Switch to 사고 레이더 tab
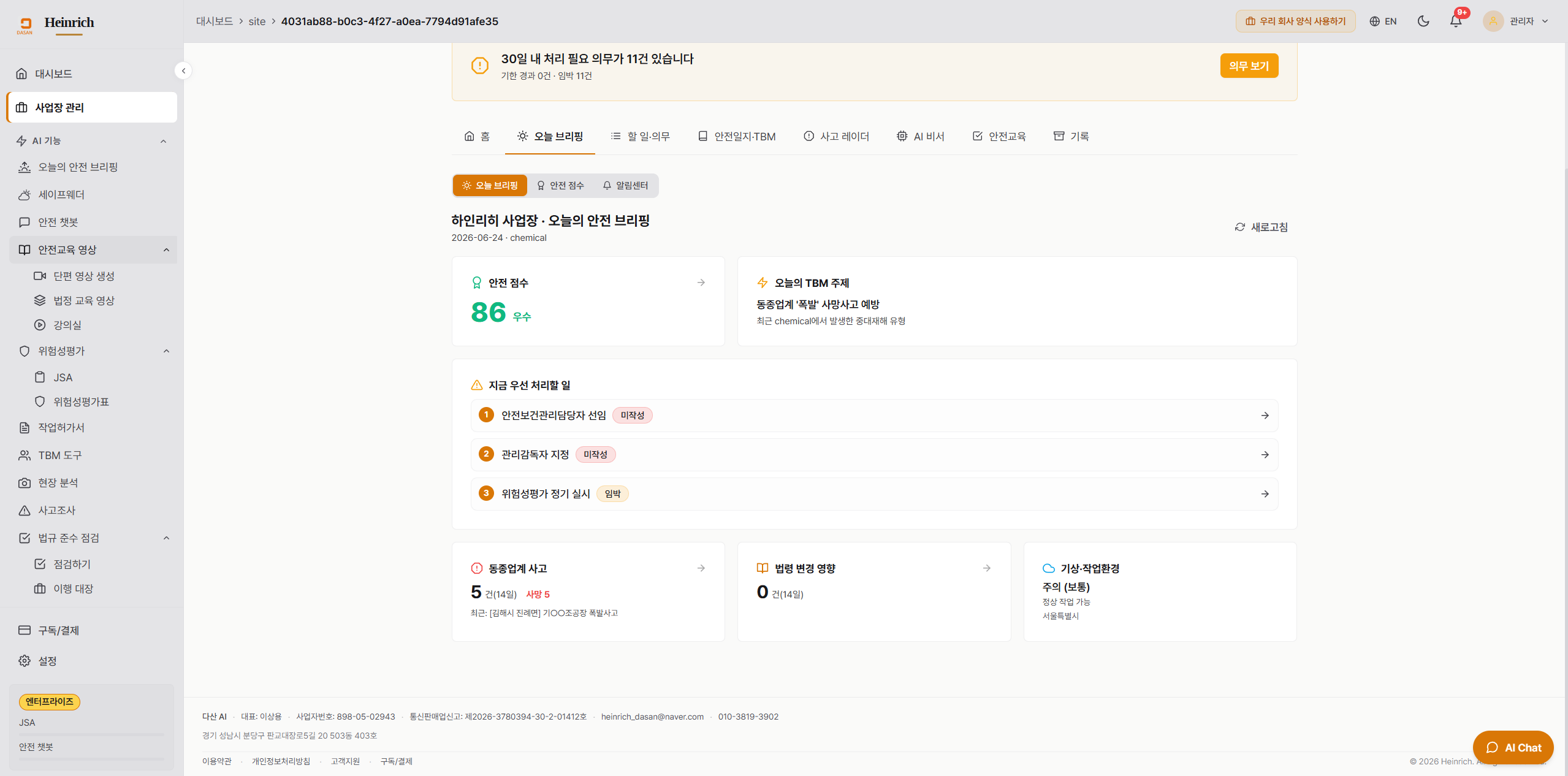The height and width of the screenshot is (776, 1568). click(x=836, y=136)
